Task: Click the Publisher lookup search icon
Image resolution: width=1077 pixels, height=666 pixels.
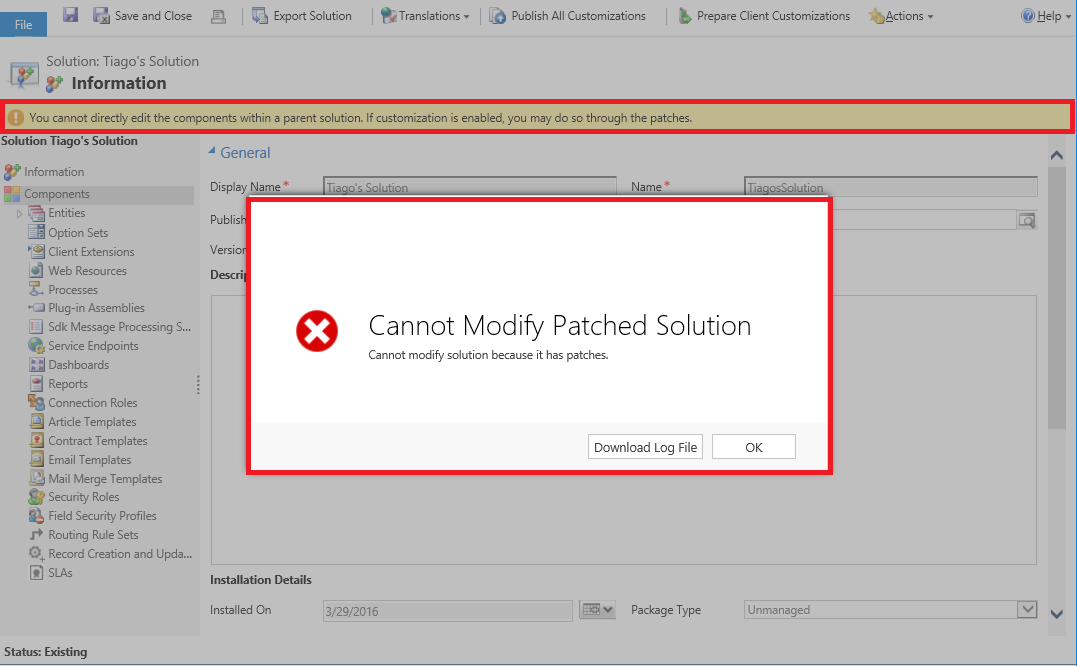Action: 1026,220
